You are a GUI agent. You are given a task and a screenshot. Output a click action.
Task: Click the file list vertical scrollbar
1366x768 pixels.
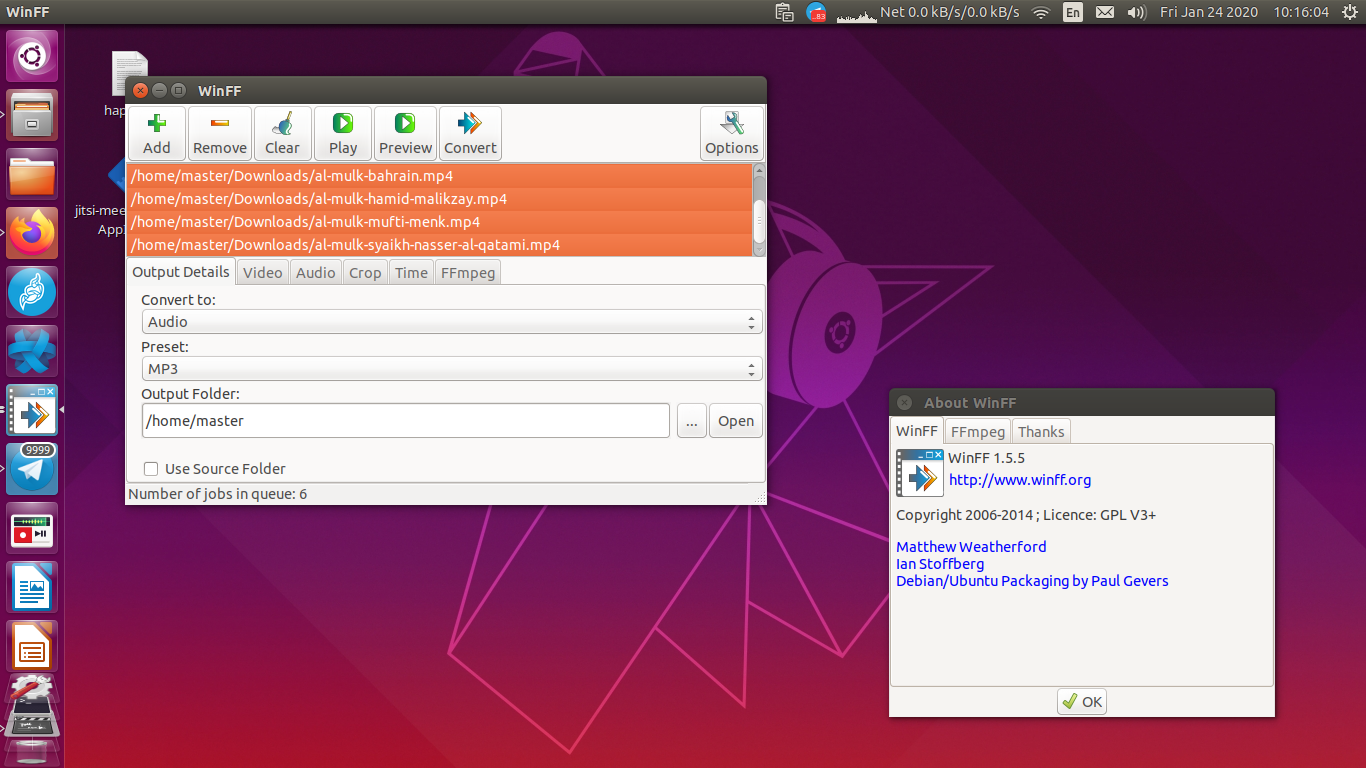pyautogui.click(x=759, y=210)
